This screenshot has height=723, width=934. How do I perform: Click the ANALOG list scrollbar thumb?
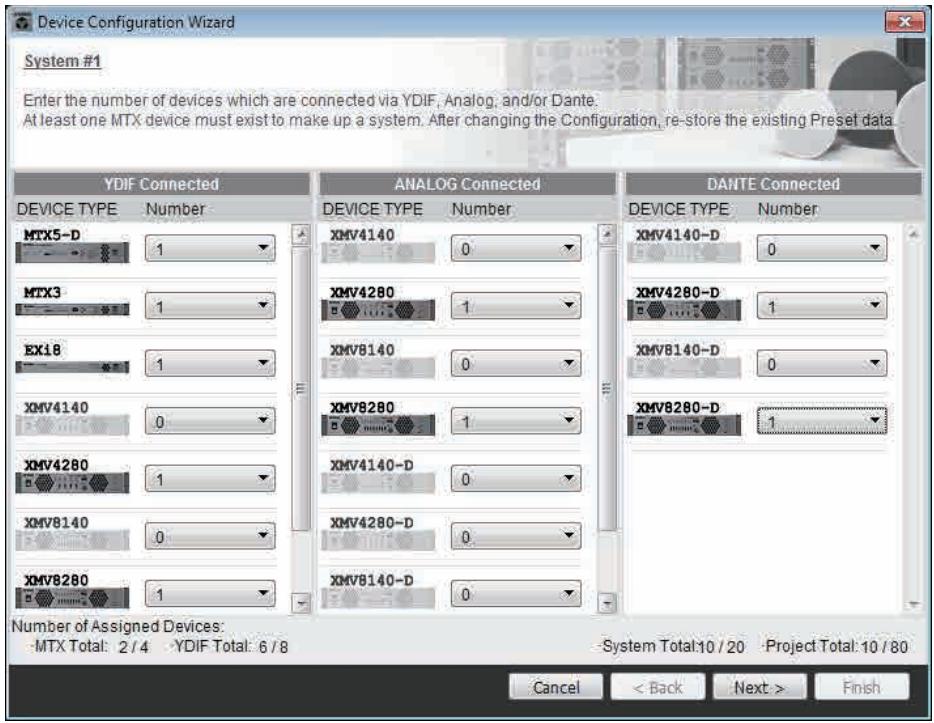pyautogui.click(x=607, y=388)
